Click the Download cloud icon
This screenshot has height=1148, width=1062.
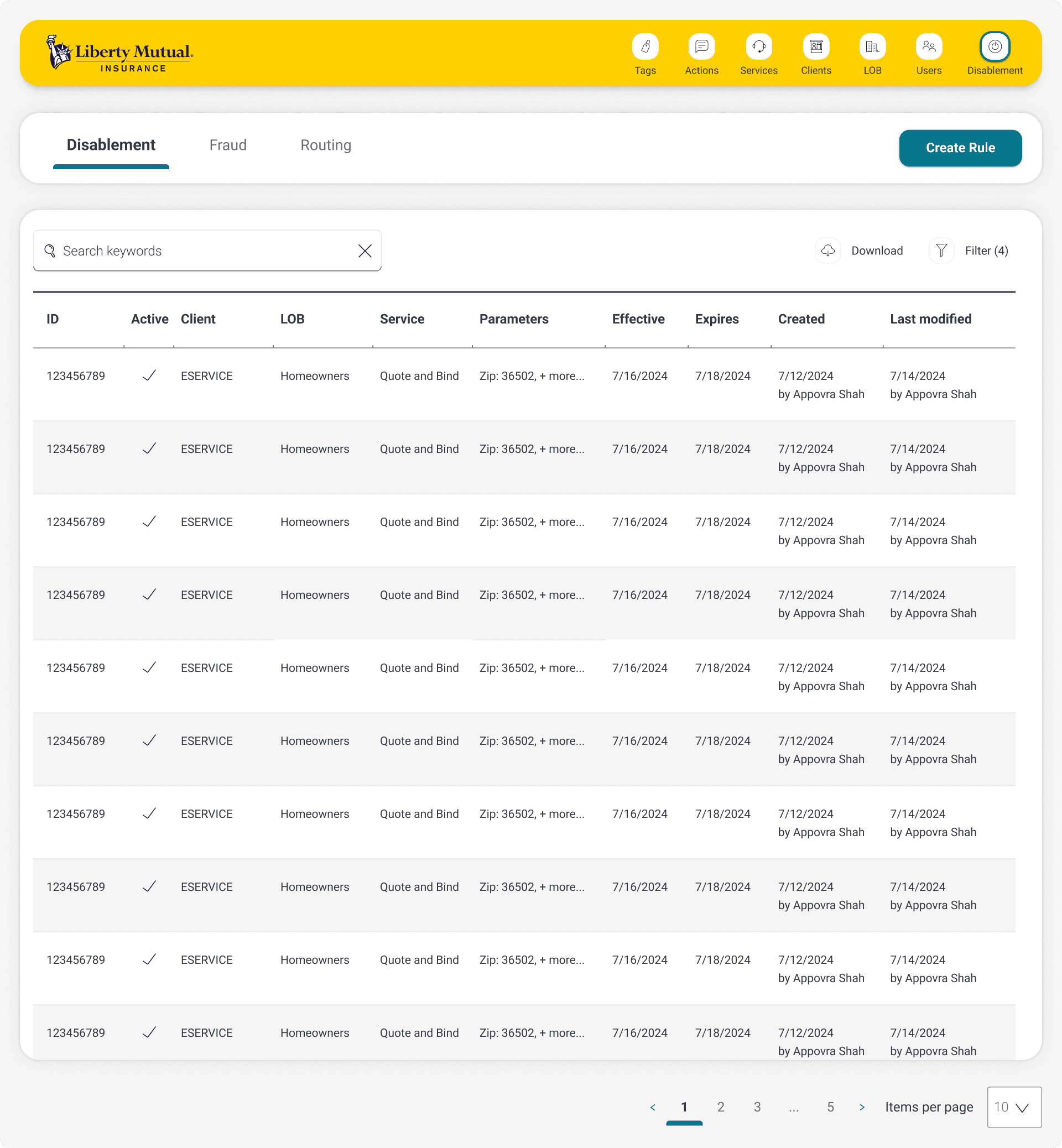click(x=827, y=251)
